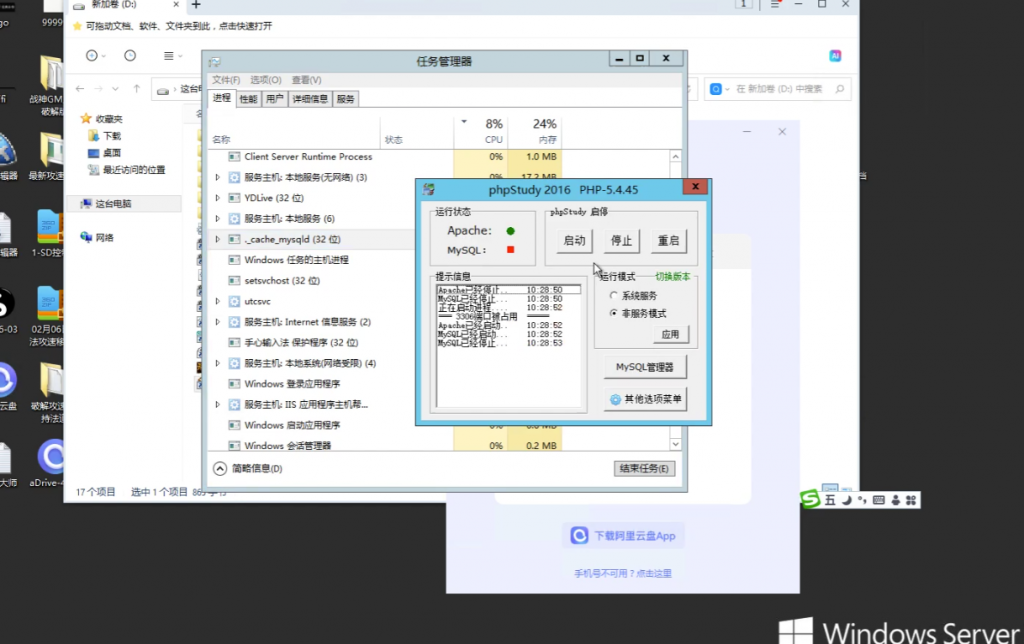Select the 系统服务 radio button

pos(614,296)
